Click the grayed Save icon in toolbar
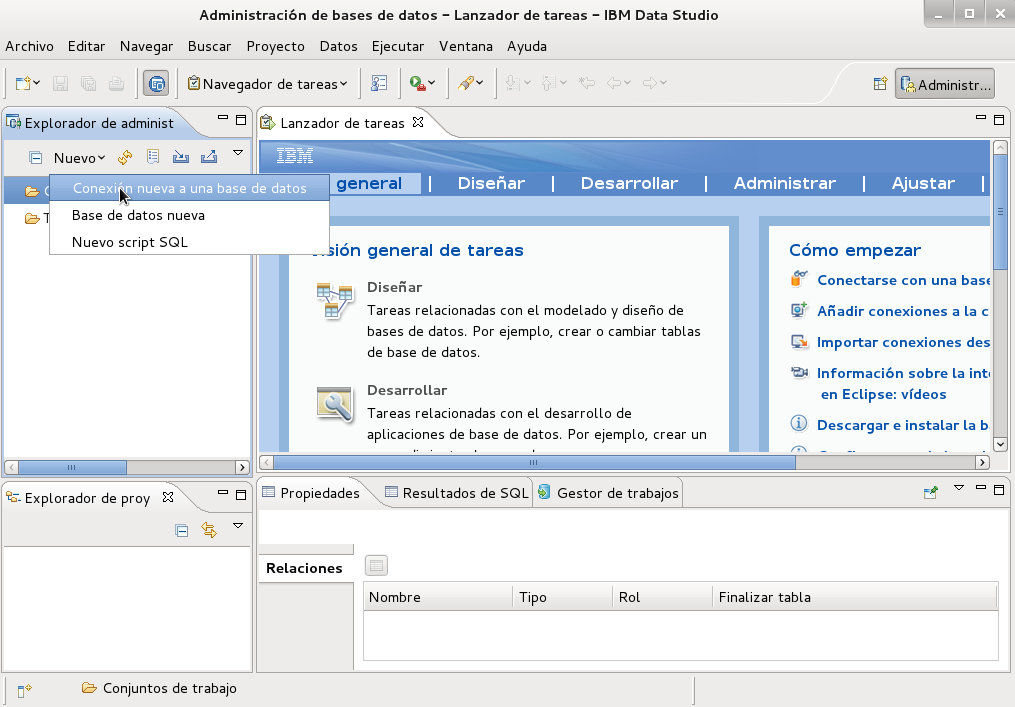Viewport: 1015px width, 707px height. [60, 84]
